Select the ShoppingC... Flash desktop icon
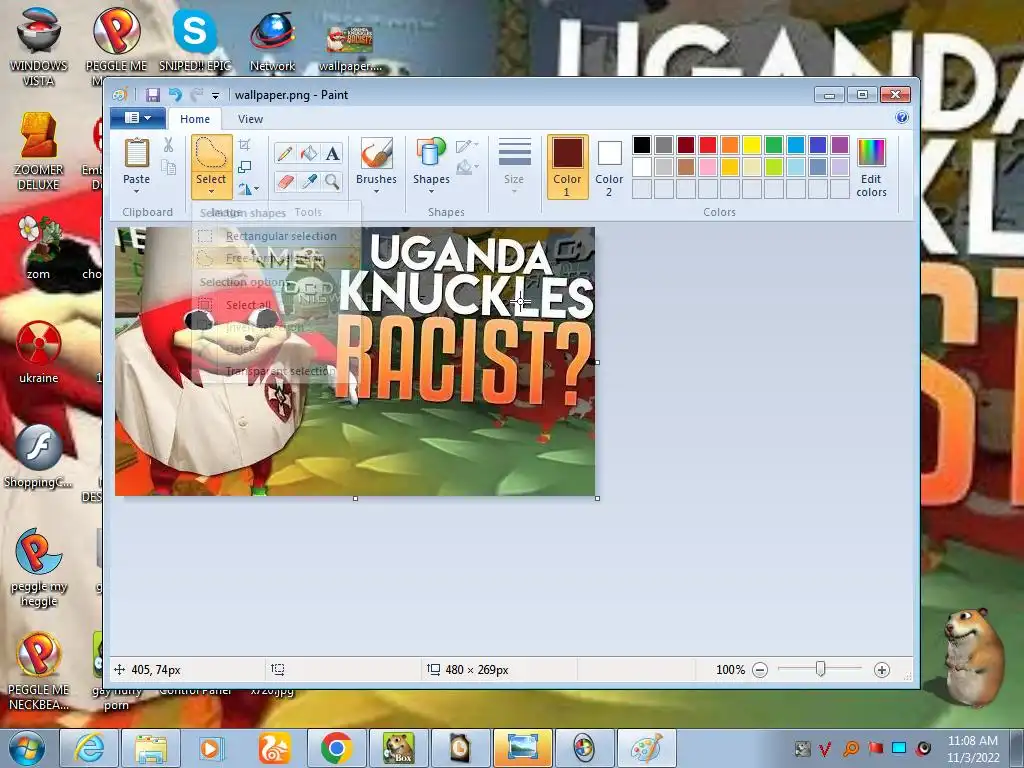Image resolution: width=1024 pixels, height=768 pixels. (39, 456)
